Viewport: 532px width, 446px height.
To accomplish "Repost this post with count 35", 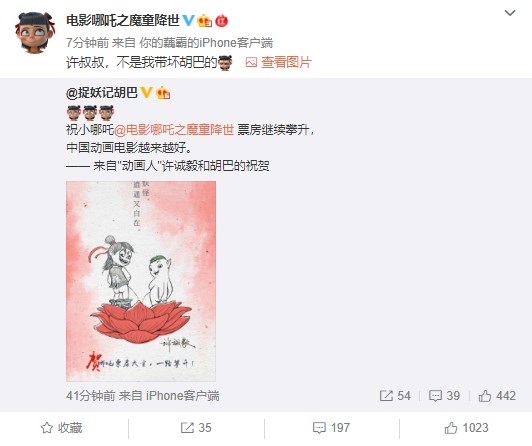I will [x=196, y=428].
